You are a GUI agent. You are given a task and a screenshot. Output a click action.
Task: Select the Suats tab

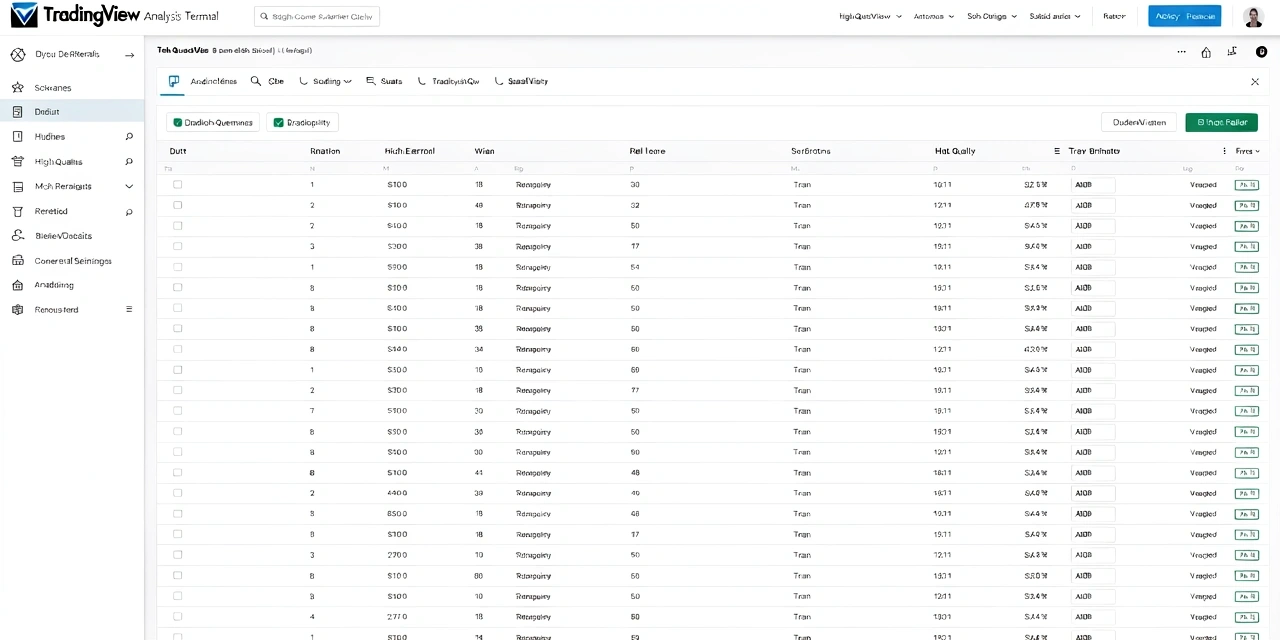pos(384,81)
